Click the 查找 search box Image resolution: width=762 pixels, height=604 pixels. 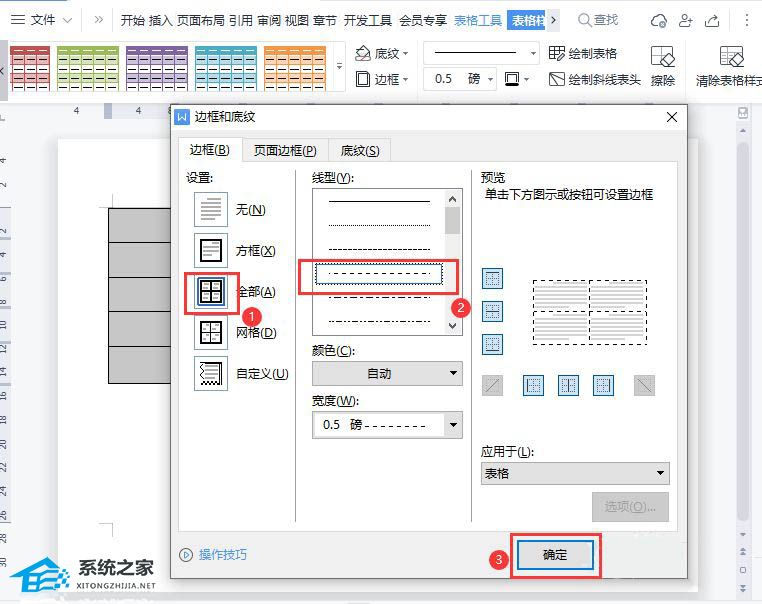(598, 20)
